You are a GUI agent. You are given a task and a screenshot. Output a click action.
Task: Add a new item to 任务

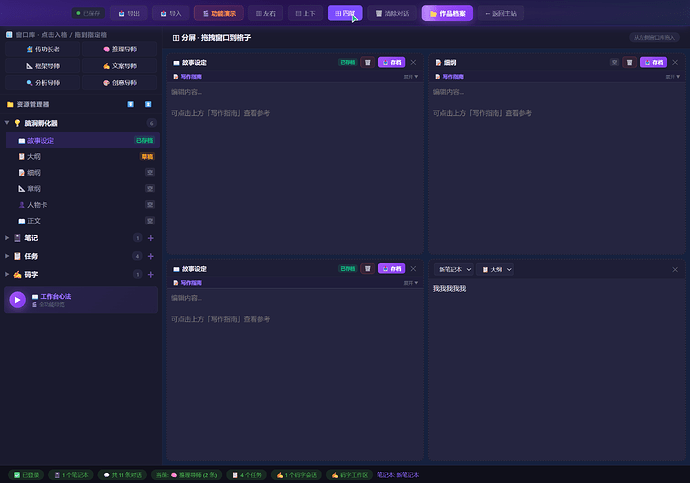tap(150, 256)
